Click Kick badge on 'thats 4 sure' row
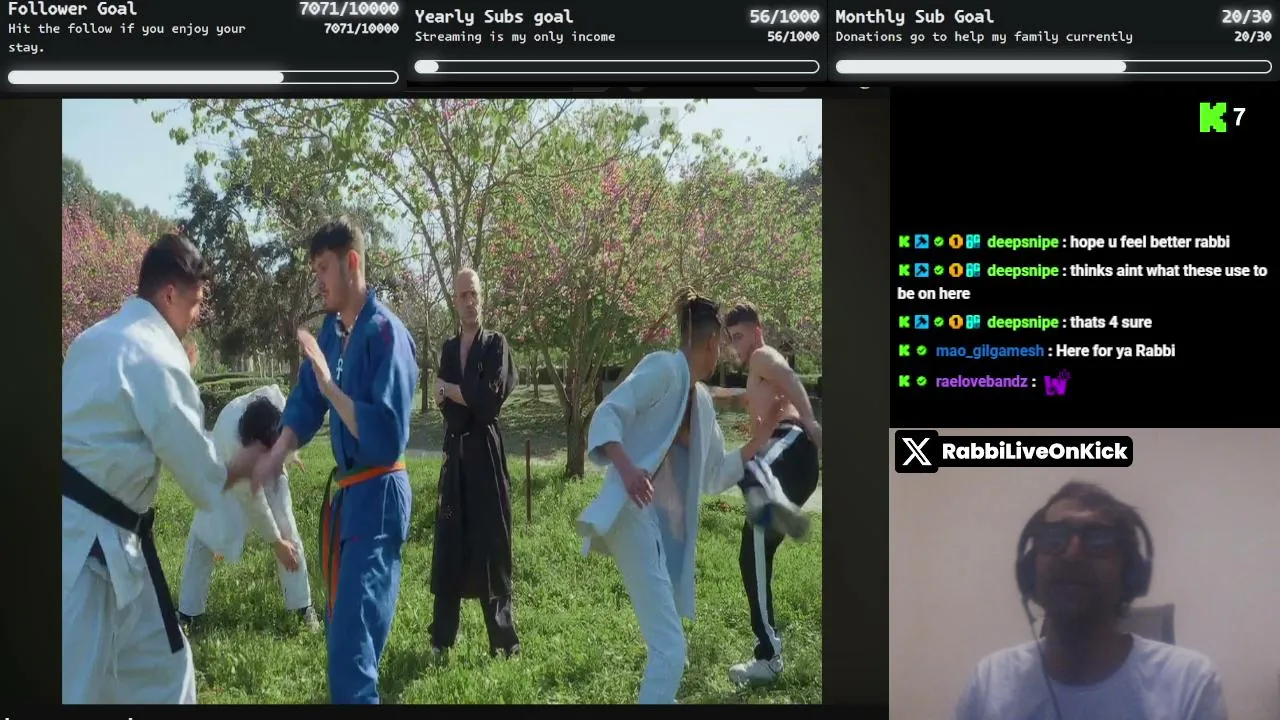Viewport: 1280px width, 720px height. [904, 322]
